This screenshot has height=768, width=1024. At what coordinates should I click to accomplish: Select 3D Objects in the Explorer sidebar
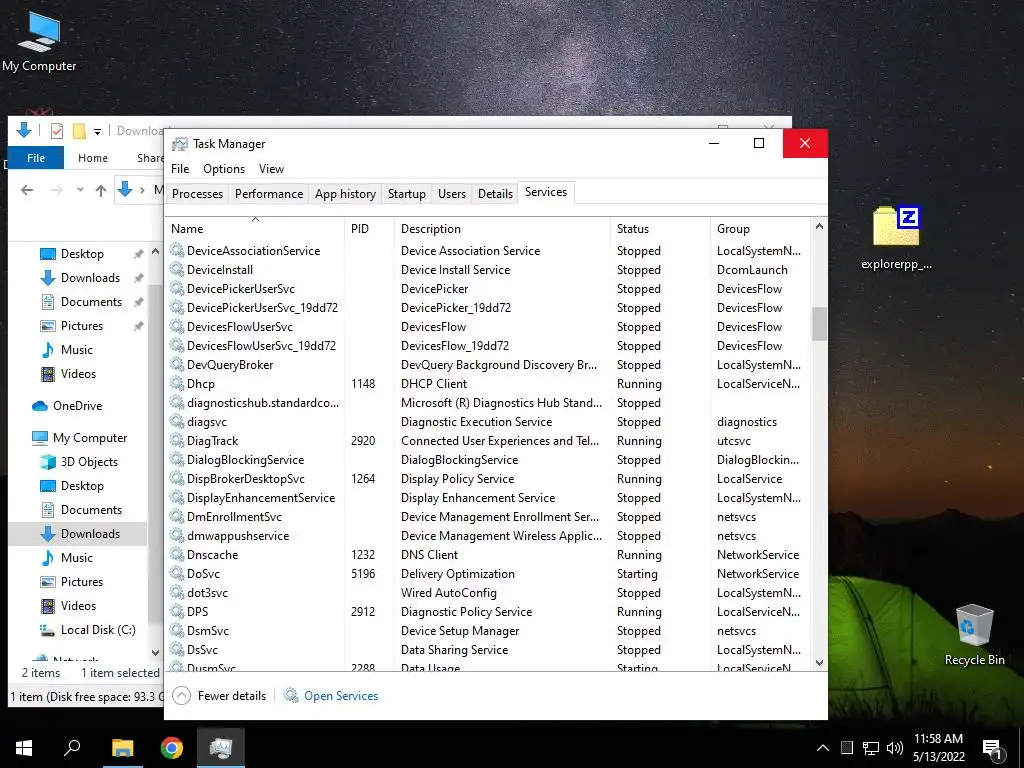[89, 462]
